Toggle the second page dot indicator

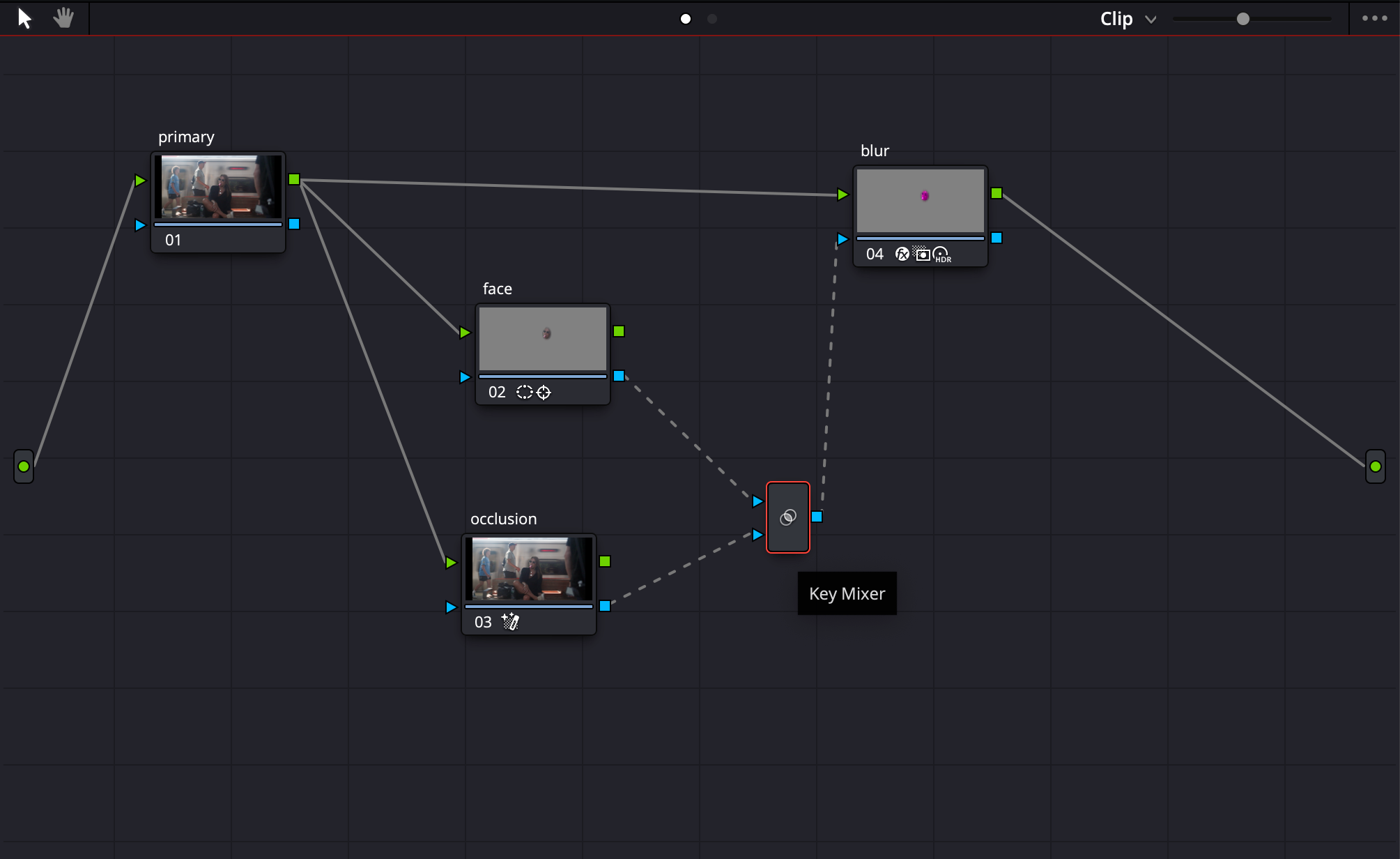coord(711,19)
